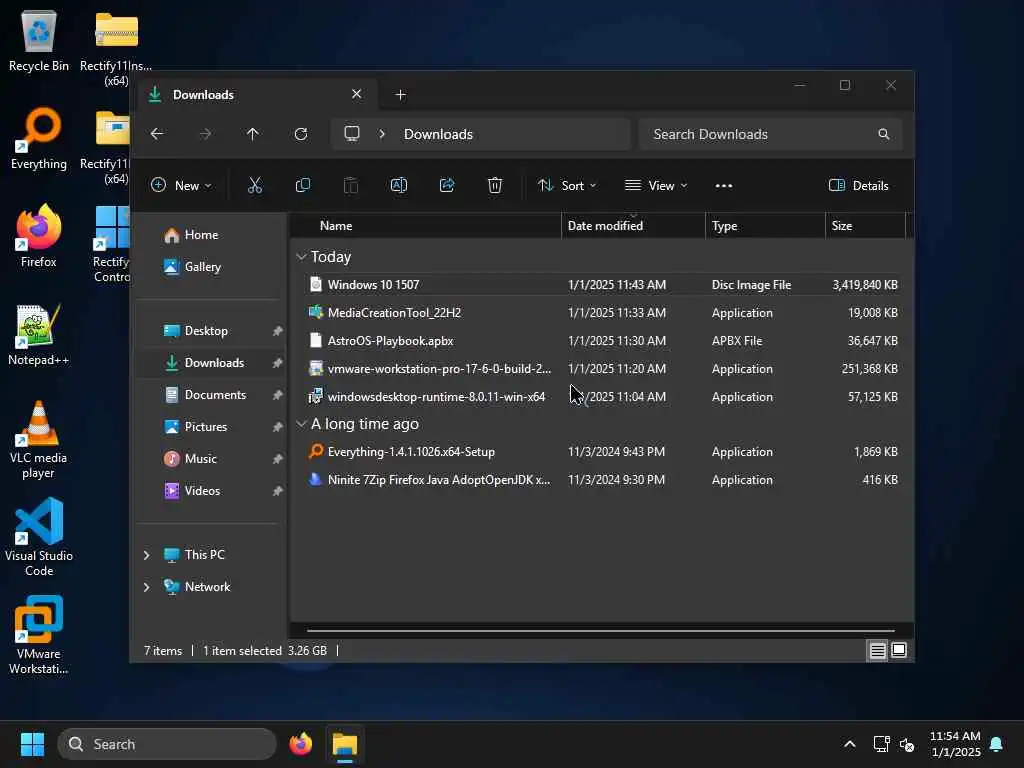Switch to large thumbnails view icon in status bar
Screen dimensions: 1024x768
(899, 650)
